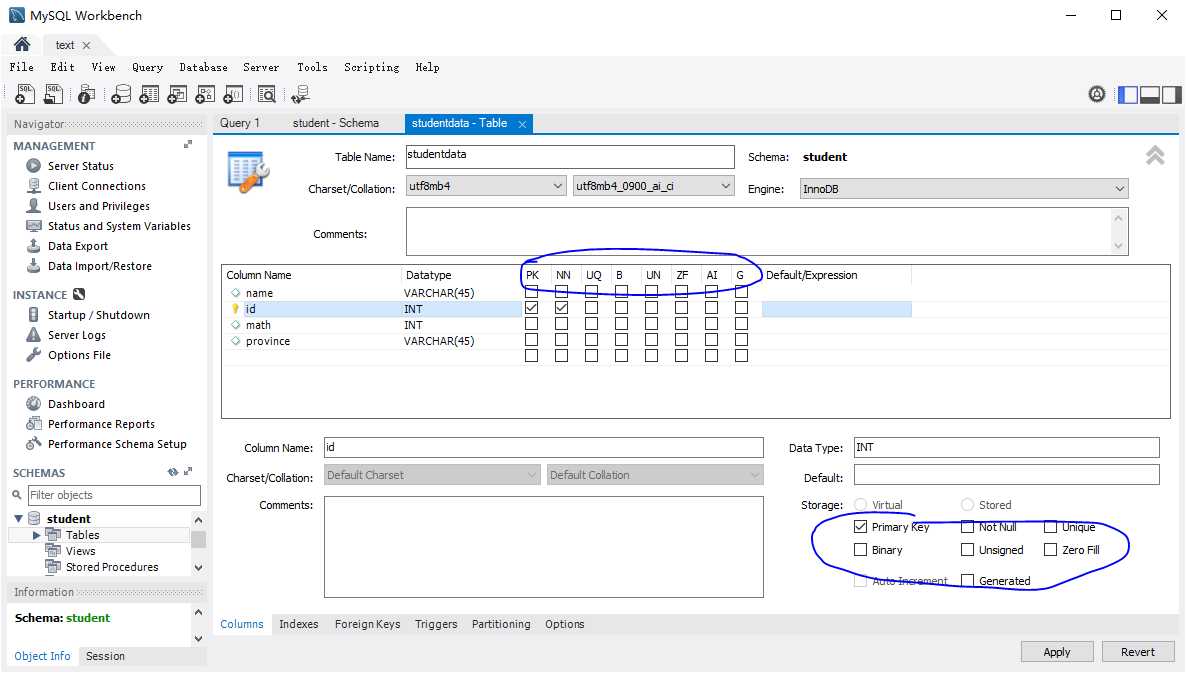Collapse the student schema tree node
1186x673 pixels.
point(18,519)
